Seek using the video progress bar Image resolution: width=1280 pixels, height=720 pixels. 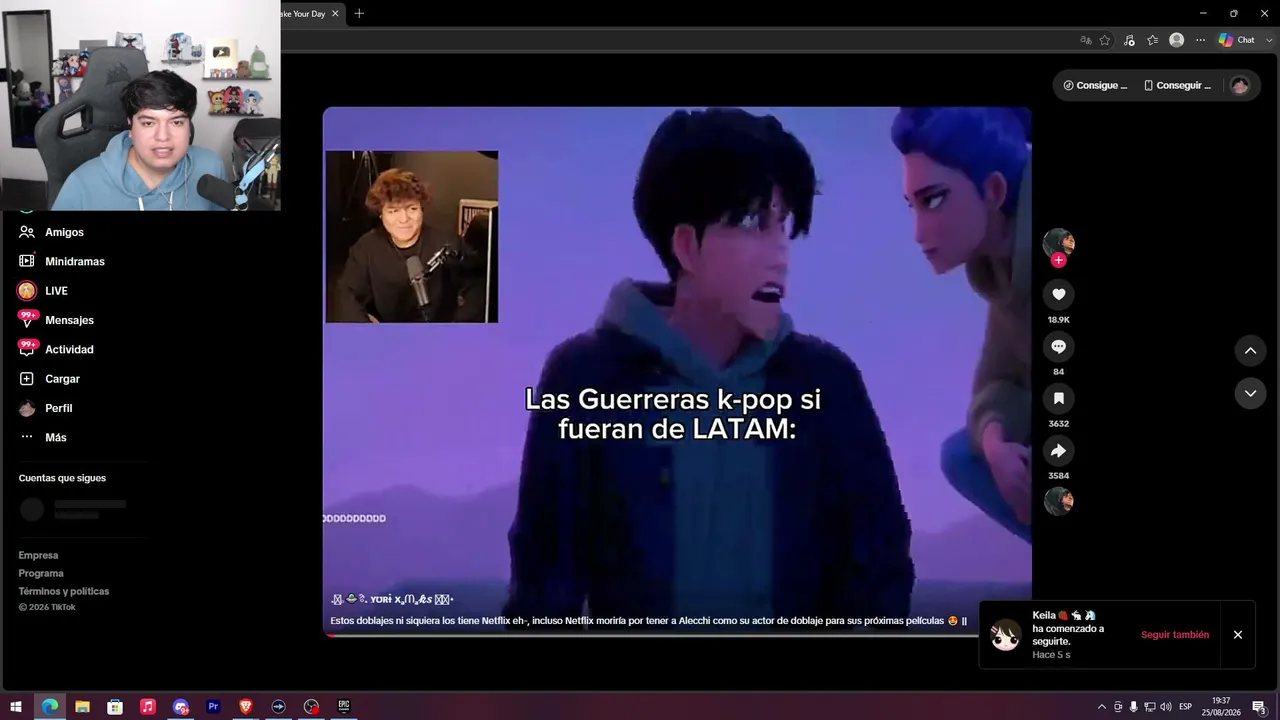coord(677,636)
